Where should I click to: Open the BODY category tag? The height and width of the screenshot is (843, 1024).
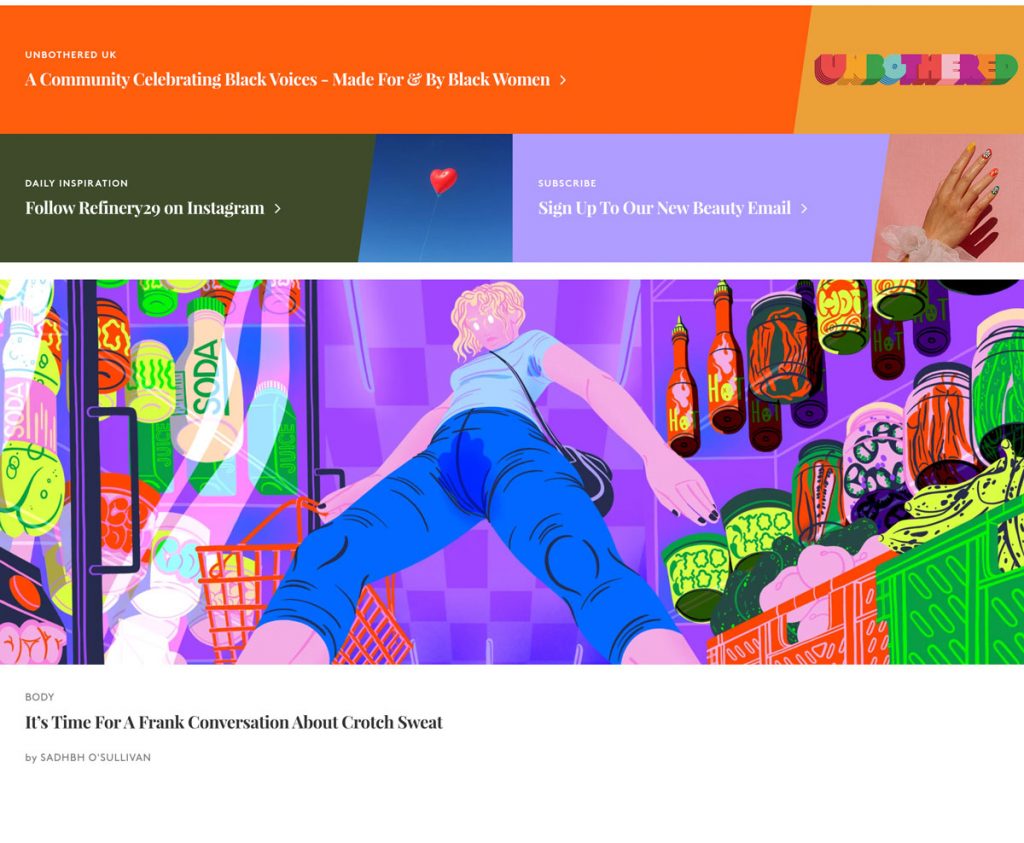click(40, 697)
